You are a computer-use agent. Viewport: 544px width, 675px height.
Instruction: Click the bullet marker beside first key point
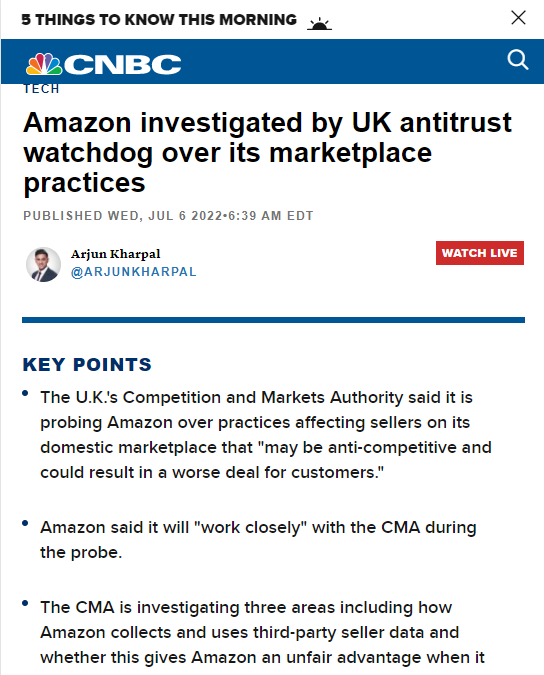click(x=25, y=393)
